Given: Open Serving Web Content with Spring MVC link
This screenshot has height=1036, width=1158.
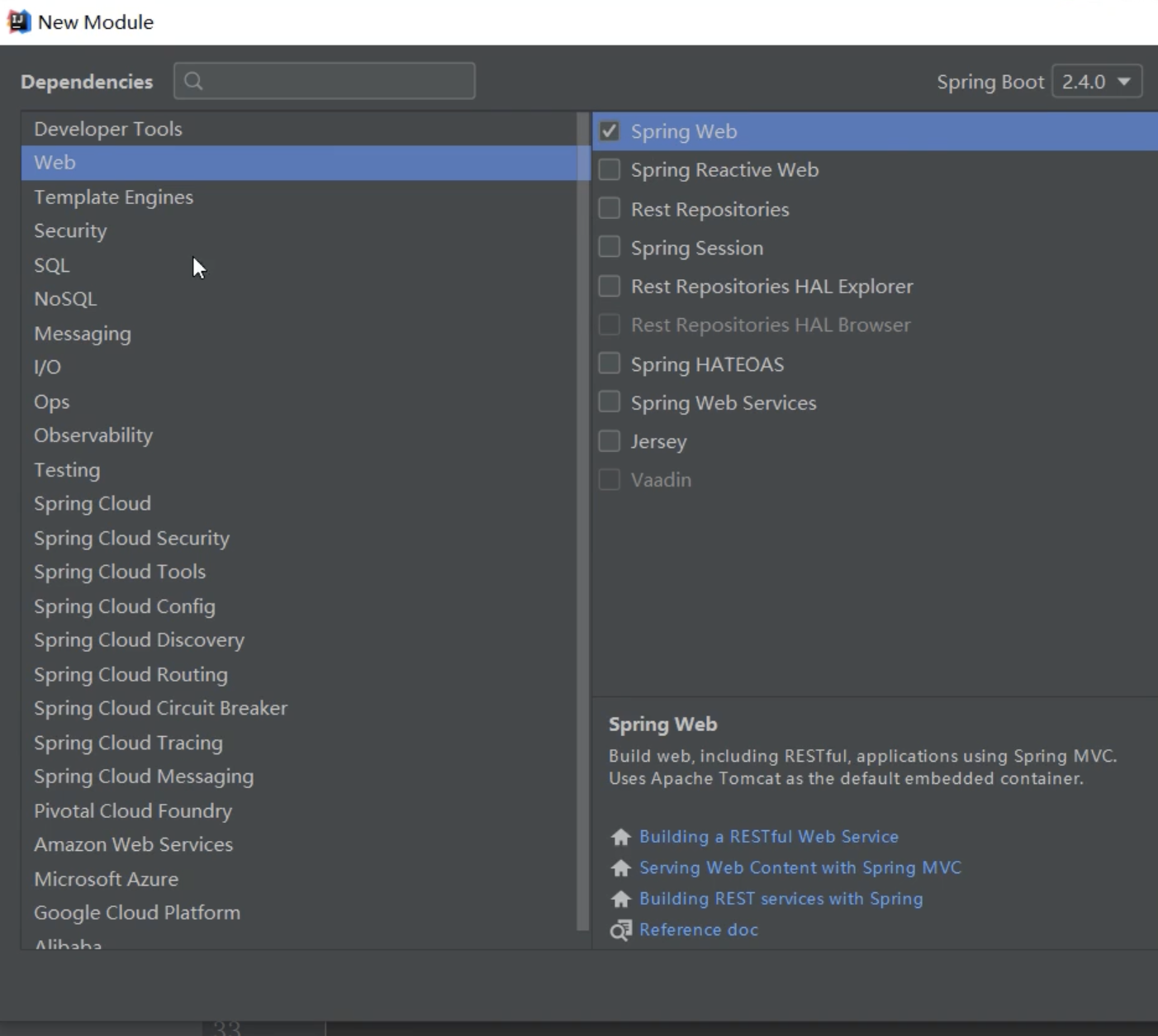Looking at the screenshot, I should [800, 868].
